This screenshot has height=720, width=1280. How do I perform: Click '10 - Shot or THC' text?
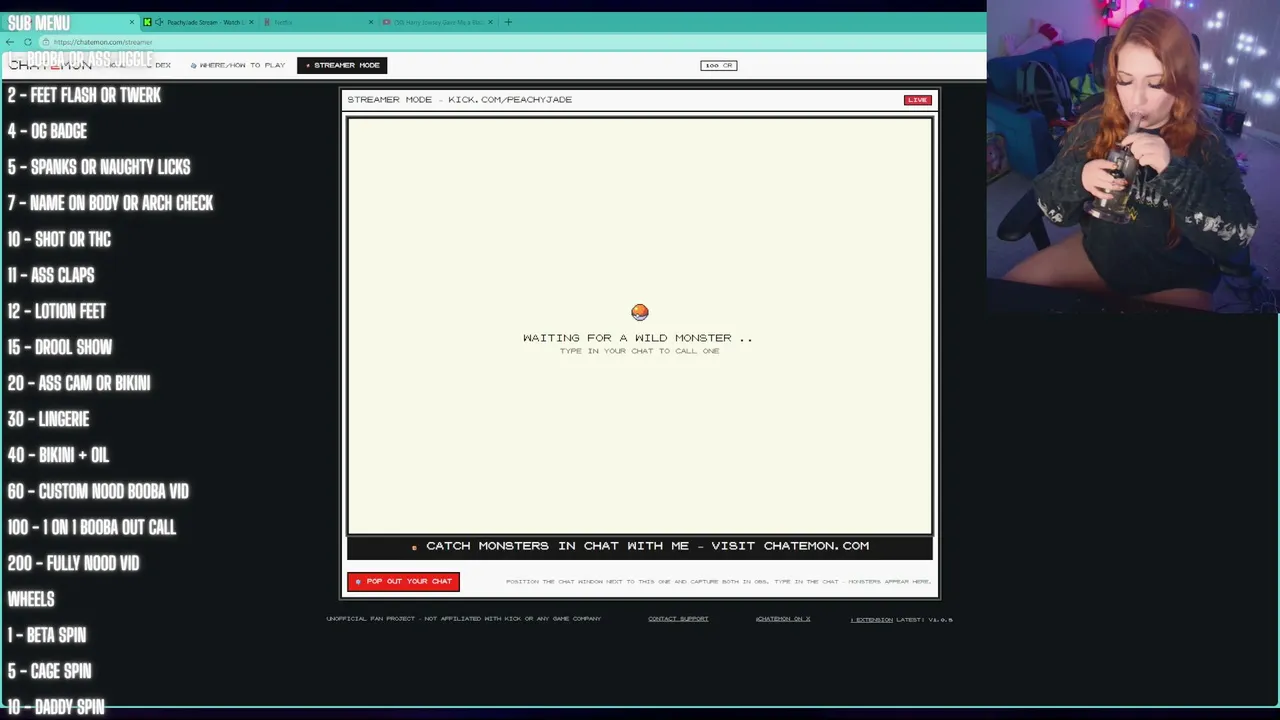coord(59,239)
